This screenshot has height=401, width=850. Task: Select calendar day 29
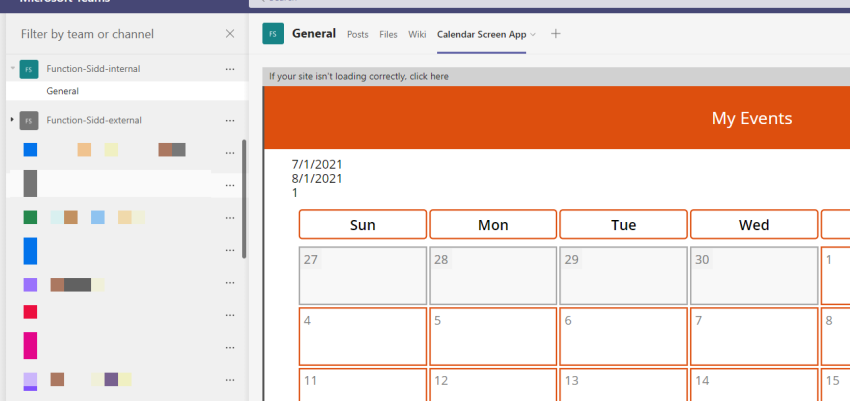click(x=623, y=276)
